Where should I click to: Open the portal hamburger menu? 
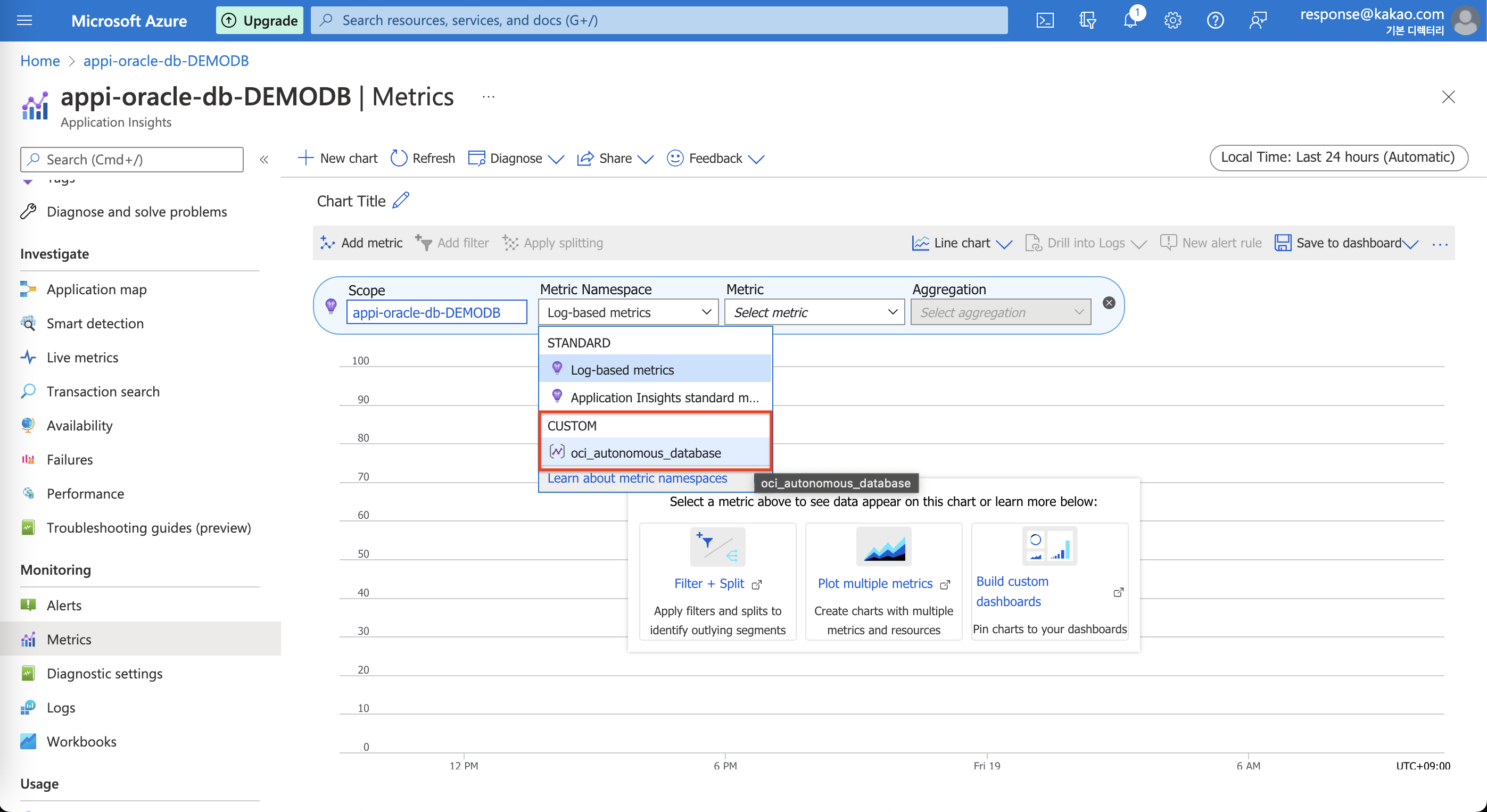point(24,21)
